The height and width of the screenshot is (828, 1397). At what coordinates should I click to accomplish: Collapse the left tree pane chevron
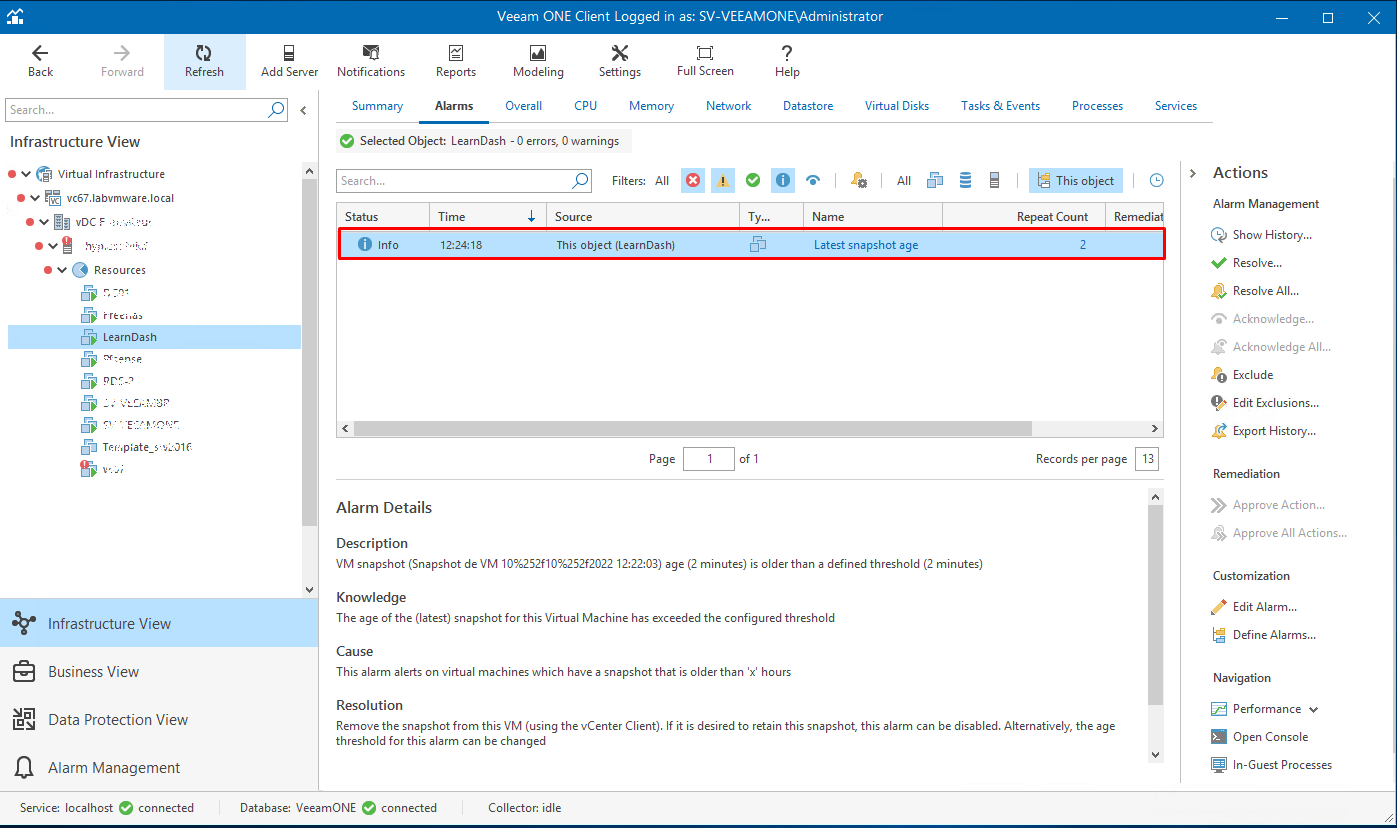(x=304, y=110)
